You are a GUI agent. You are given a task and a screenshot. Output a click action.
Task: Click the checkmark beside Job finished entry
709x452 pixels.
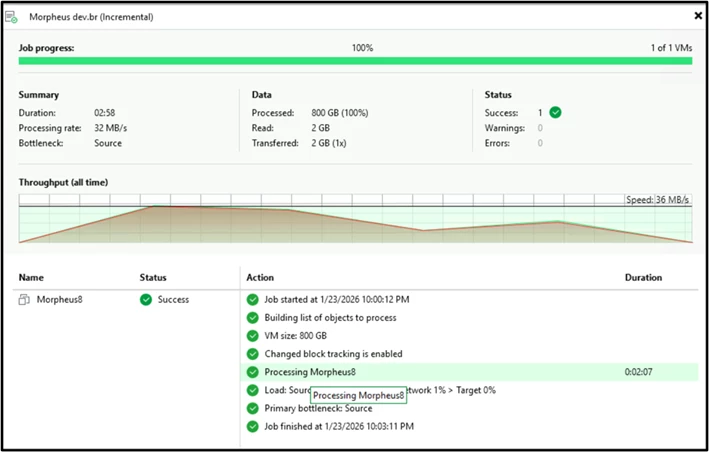click(252, 426)
